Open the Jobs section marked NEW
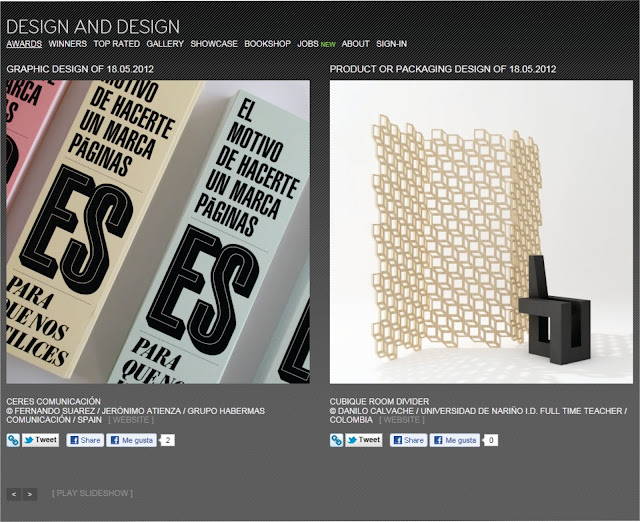 tap(316, 44)
